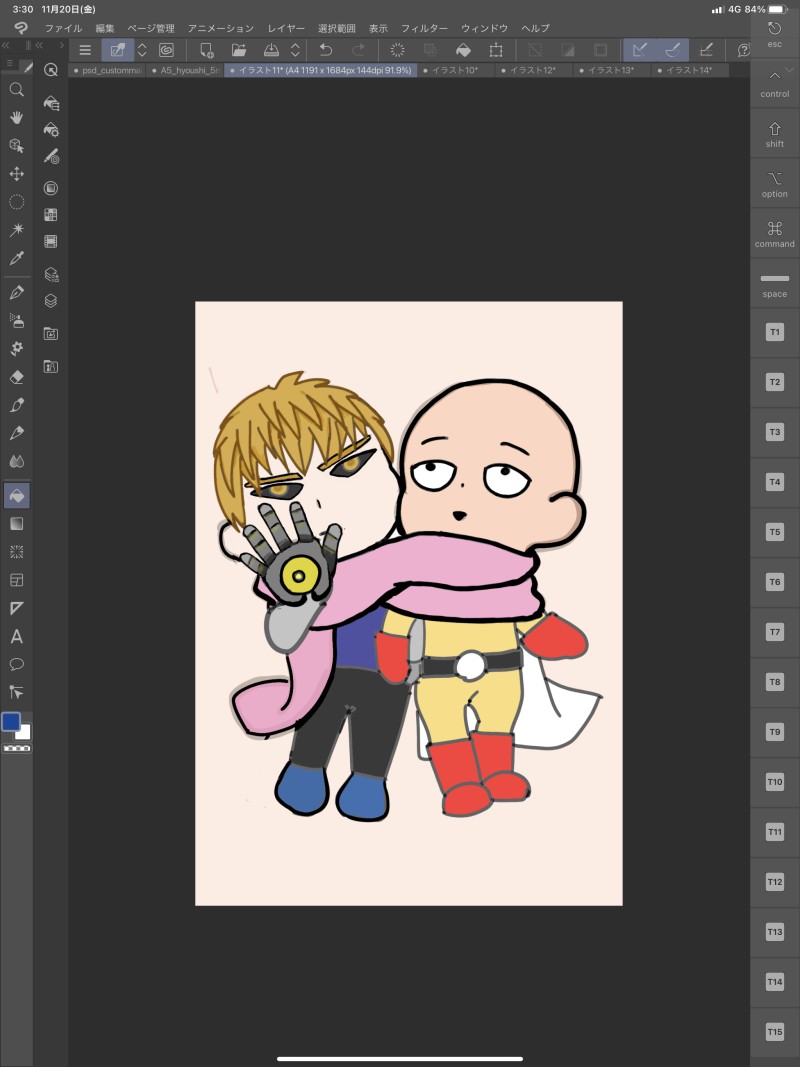
Task: Select the Pen tool
Action: (16, 293)
